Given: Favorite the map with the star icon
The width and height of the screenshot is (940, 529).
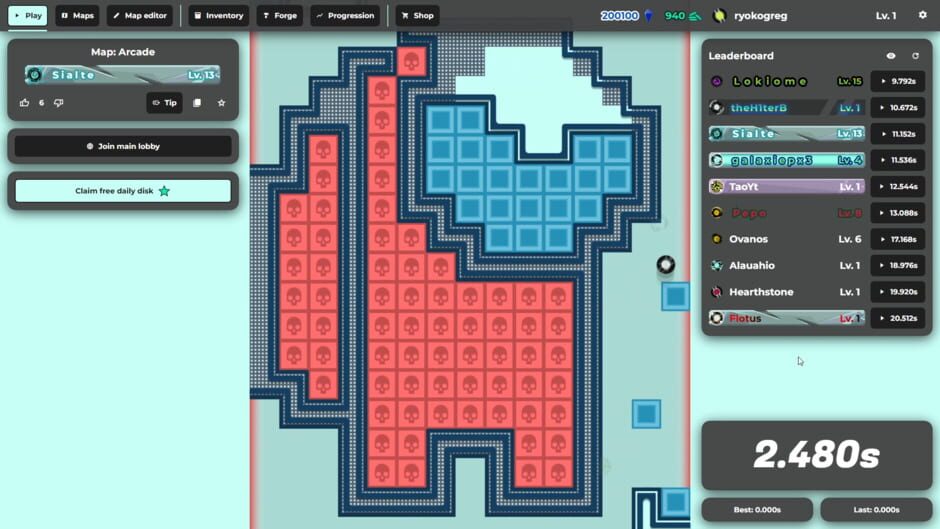Looking at the screenshot, I should [221, 103].
